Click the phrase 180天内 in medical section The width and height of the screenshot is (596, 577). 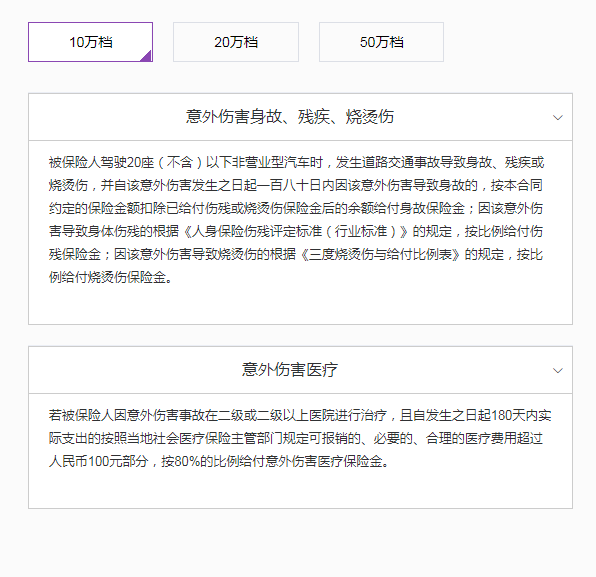tap(514, 415)
